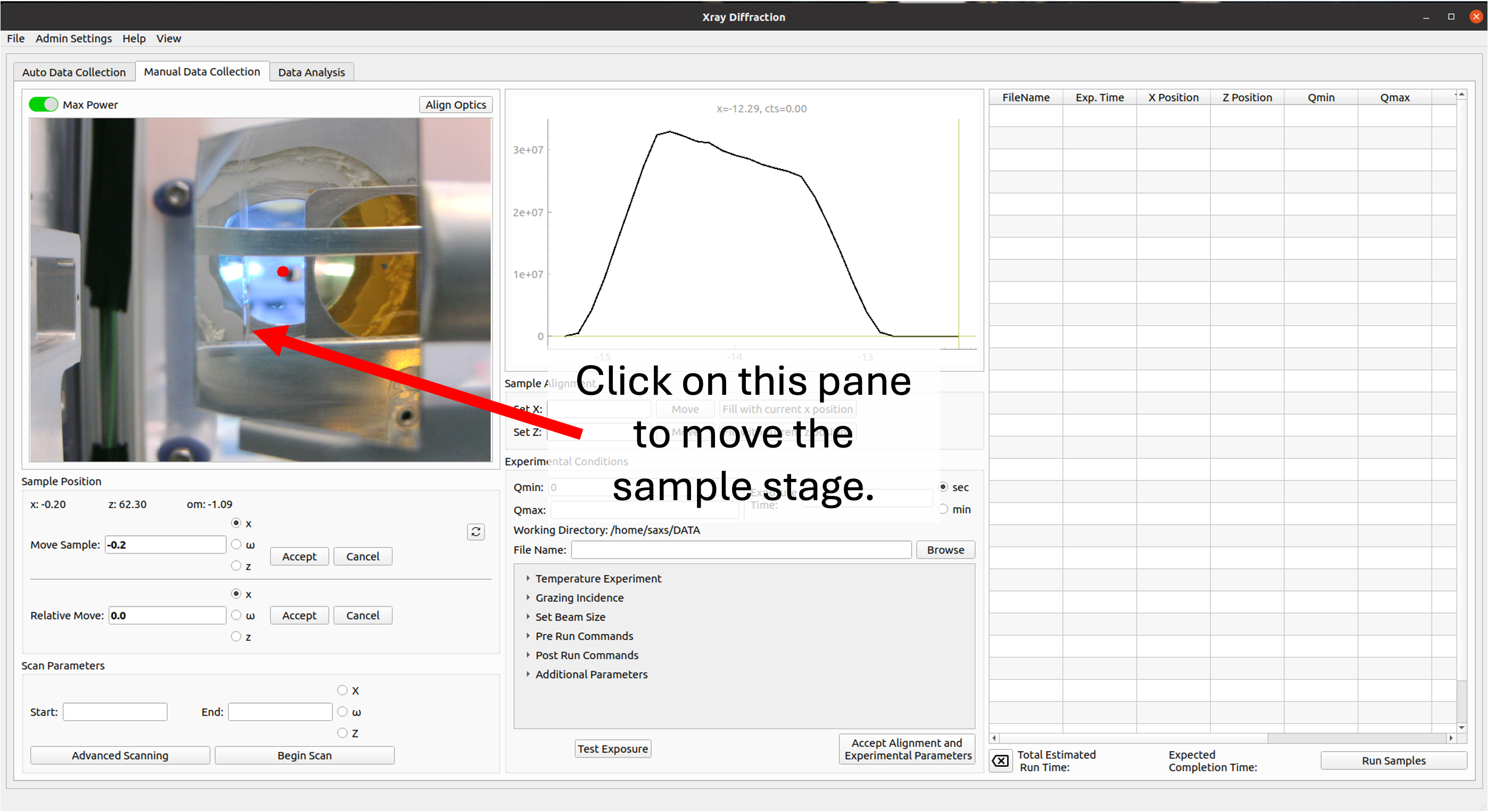Click the clear table delete icon

pos(1000,760)
